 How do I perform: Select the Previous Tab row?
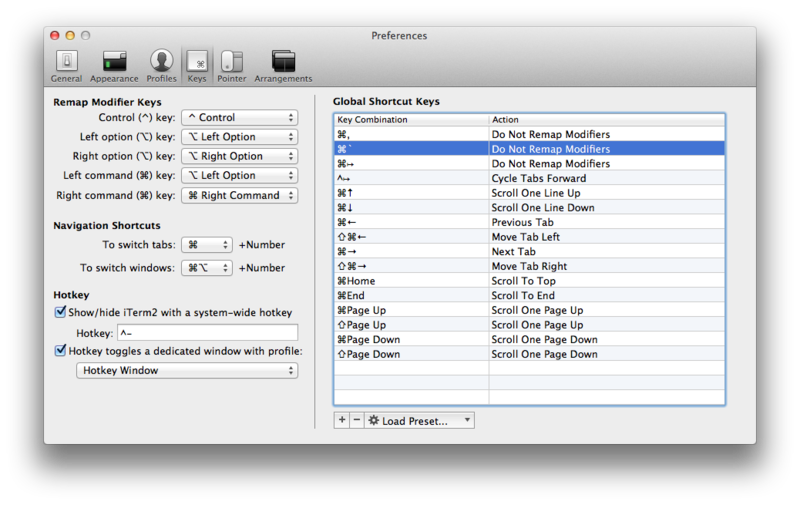(530, 222)
